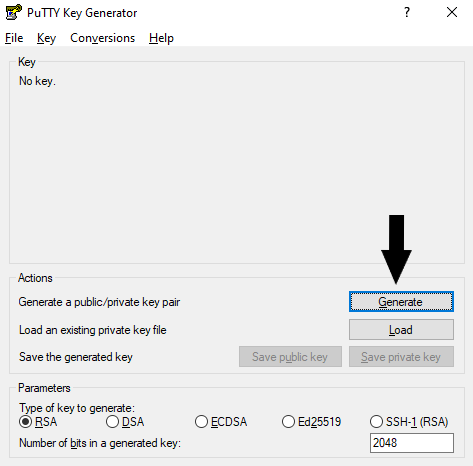Close the PuTTY Key Generator window
Screen dimensions: 473x466
(x=452, y=12)
